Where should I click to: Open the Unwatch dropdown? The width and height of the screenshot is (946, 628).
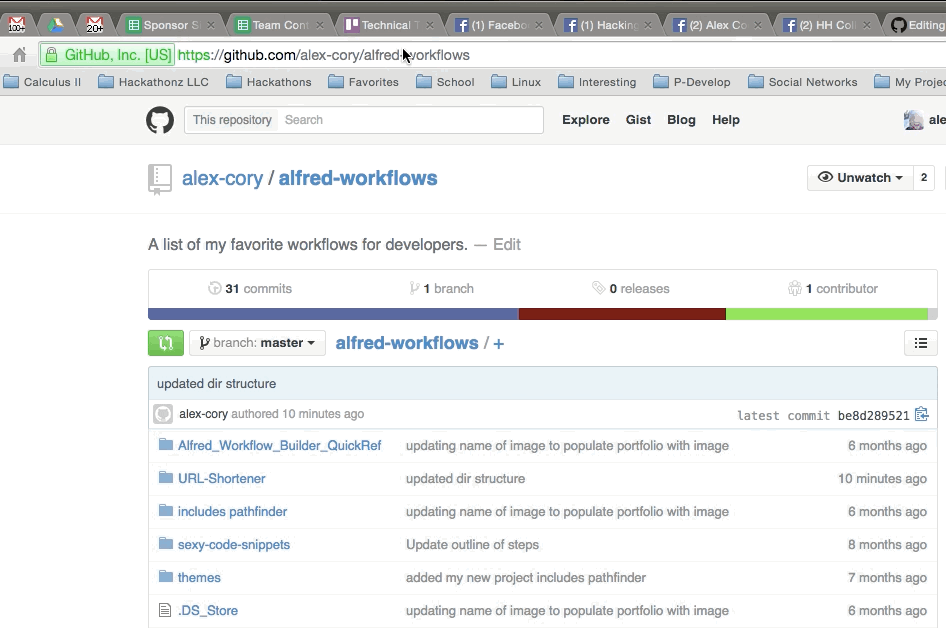click(860, 177)
